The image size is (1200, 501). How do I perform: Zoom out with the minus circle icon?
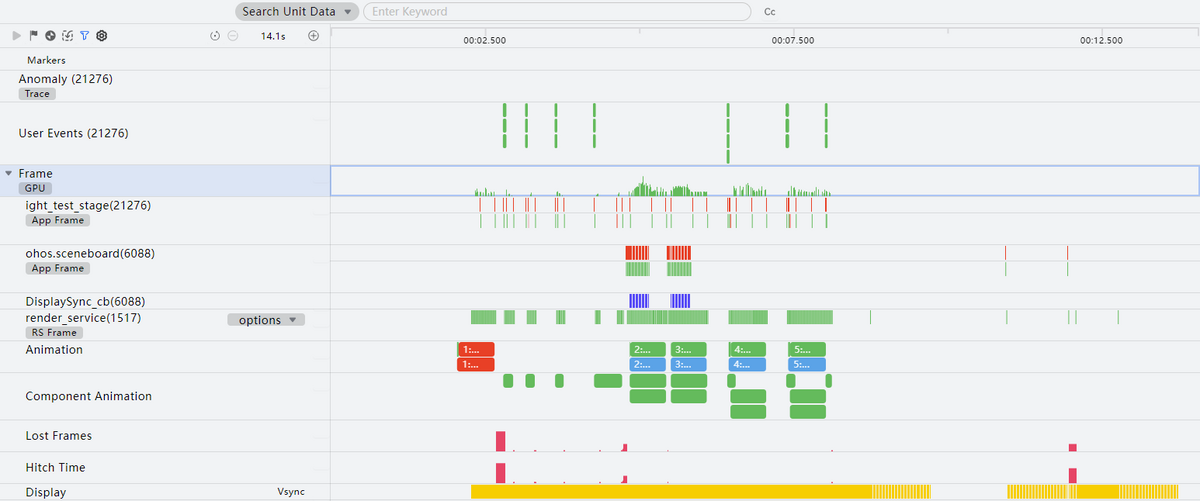[232, 36]
